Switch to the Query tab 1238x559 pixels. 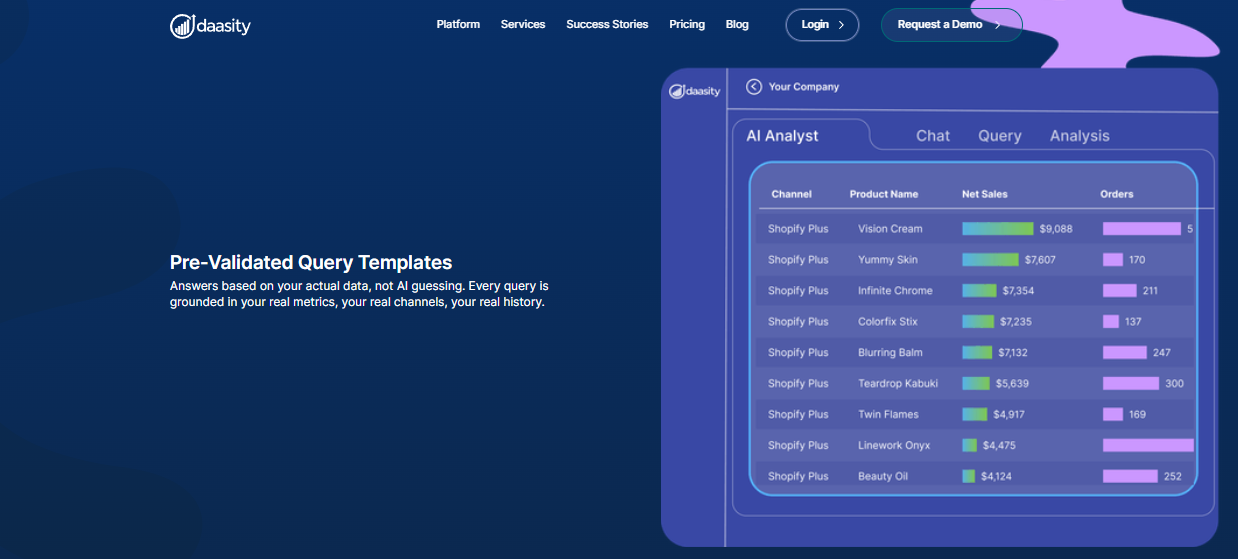1000,136
